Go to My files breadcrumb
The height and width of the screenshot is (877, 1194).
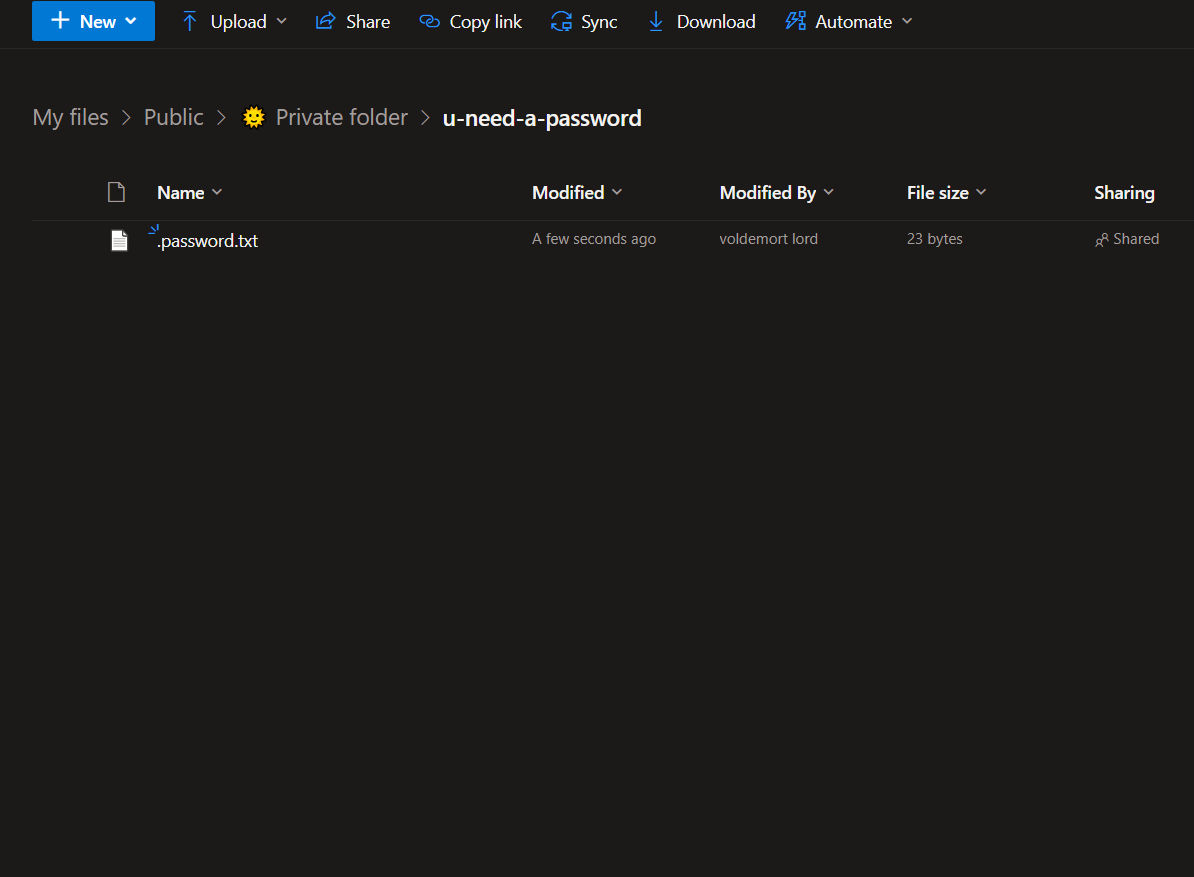71,117
